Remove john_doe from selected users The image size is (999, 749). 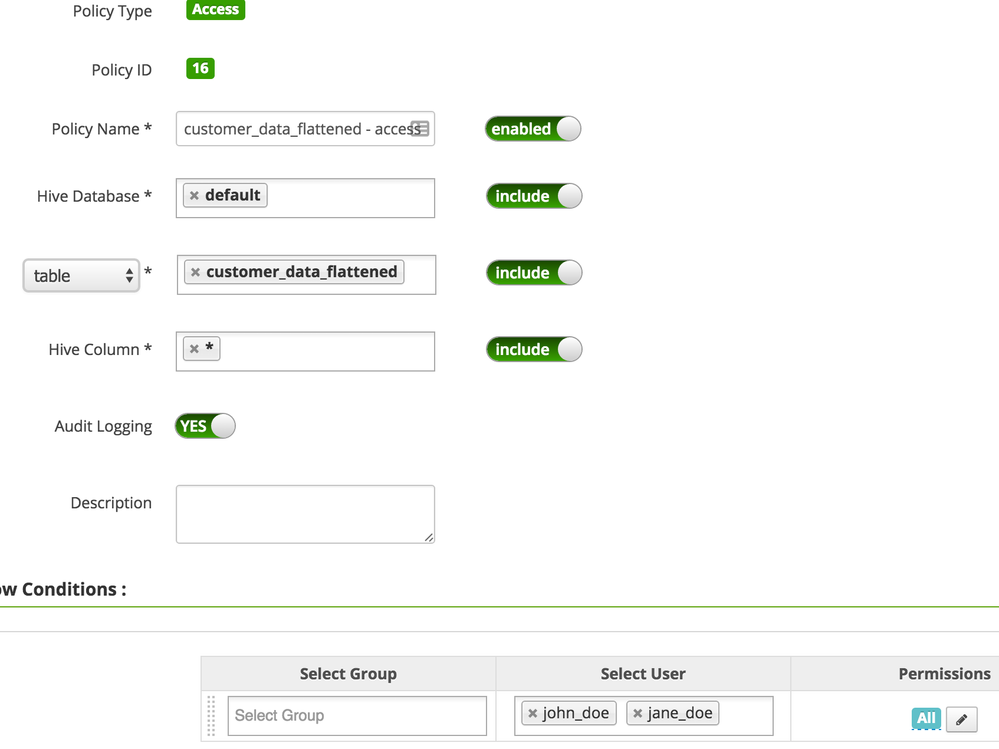pyautogui.click(x=533, y=714)
